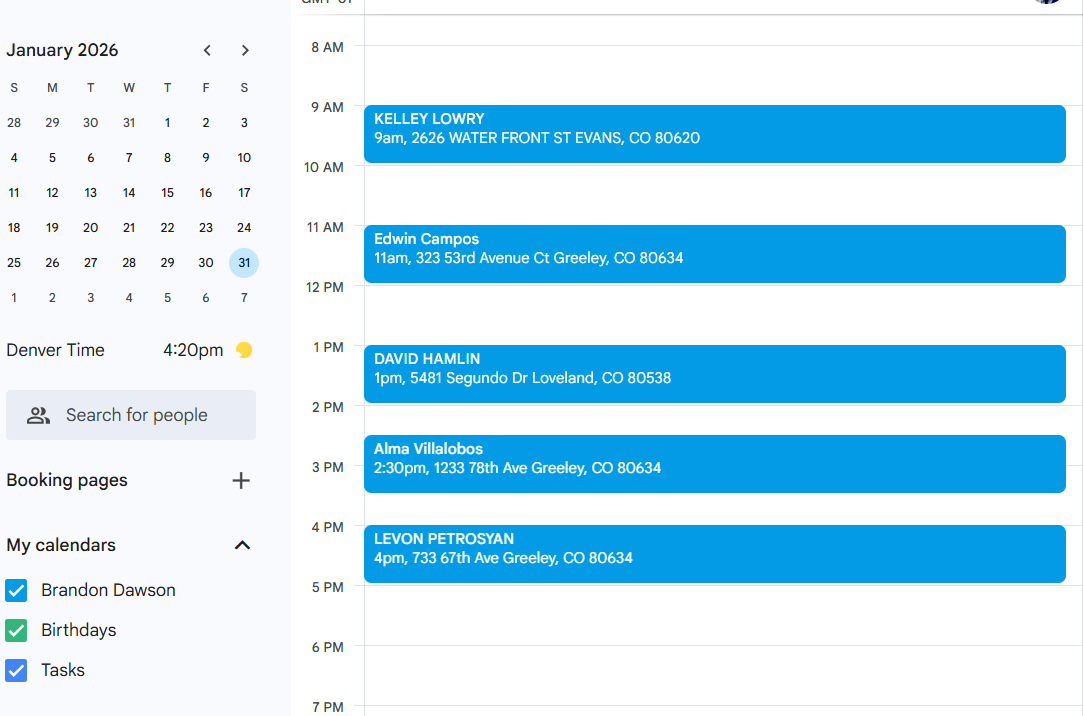Select the DAVID HAMLIN 1pm event
The width and height of the screenshot is (1083, 716).
coord(714,373)
